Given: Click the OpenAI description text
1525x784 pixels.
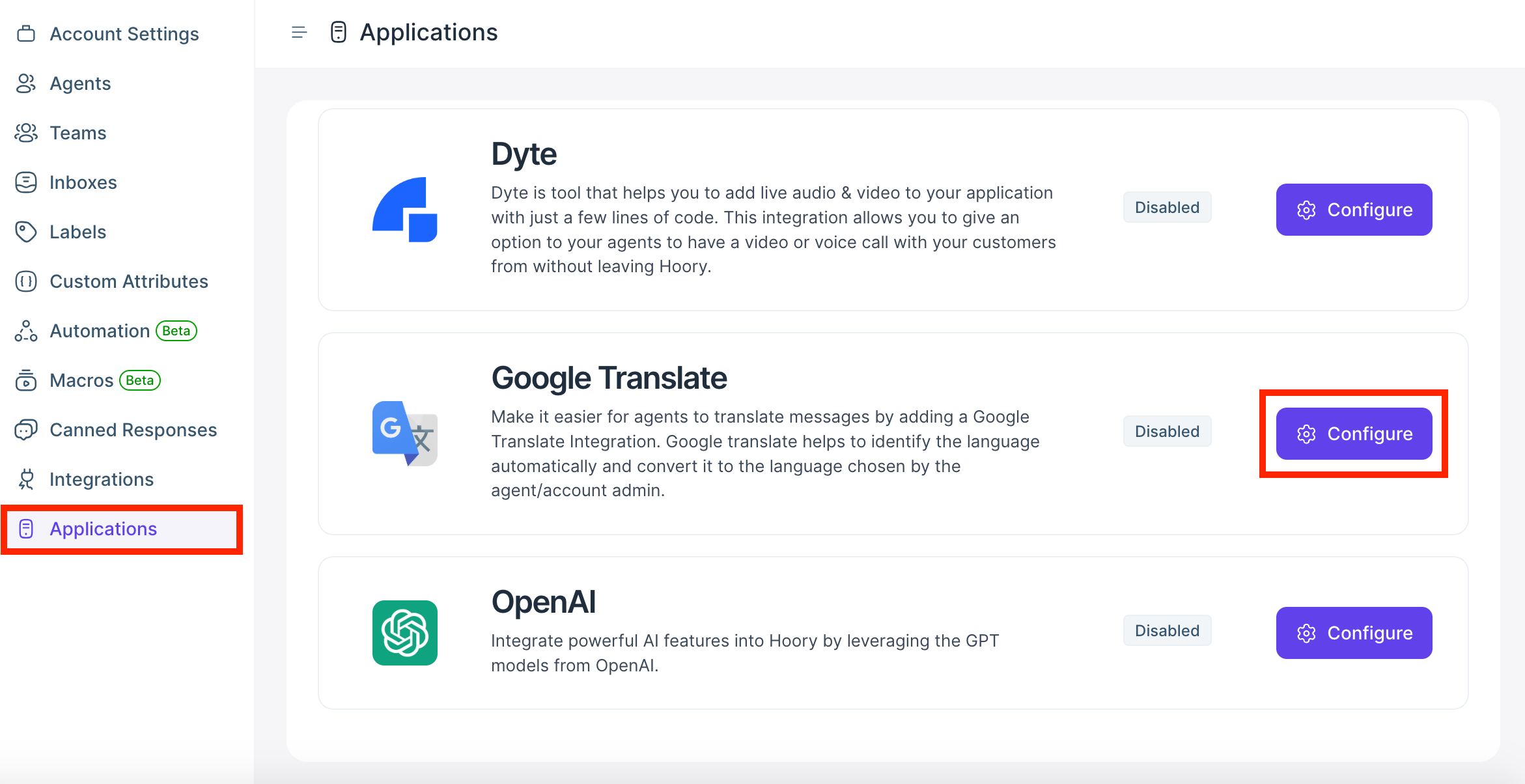Looking at the screenshot, I should click(x=745, y=653).
